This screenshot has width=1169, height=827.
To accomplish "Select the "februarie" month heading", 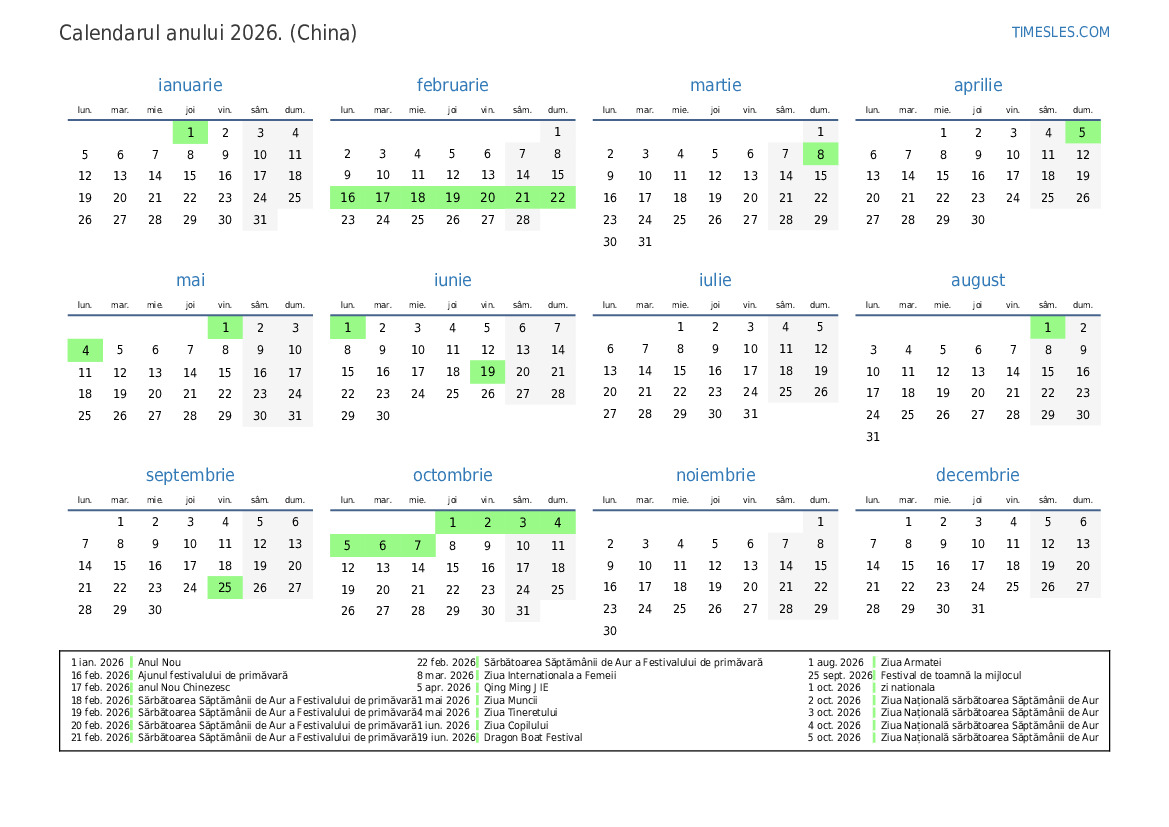I will [453, 85].
